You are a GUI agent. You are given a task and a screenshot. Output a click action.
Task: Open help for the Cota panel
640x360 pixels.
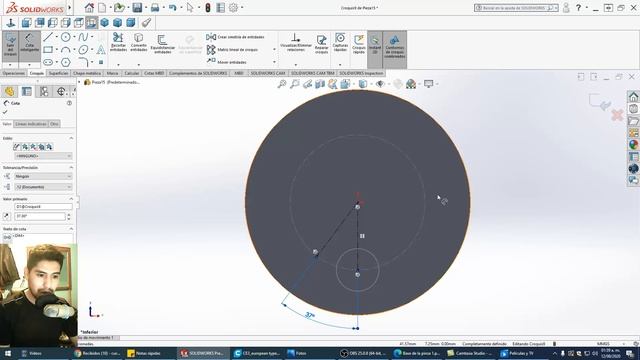(69, 103)
